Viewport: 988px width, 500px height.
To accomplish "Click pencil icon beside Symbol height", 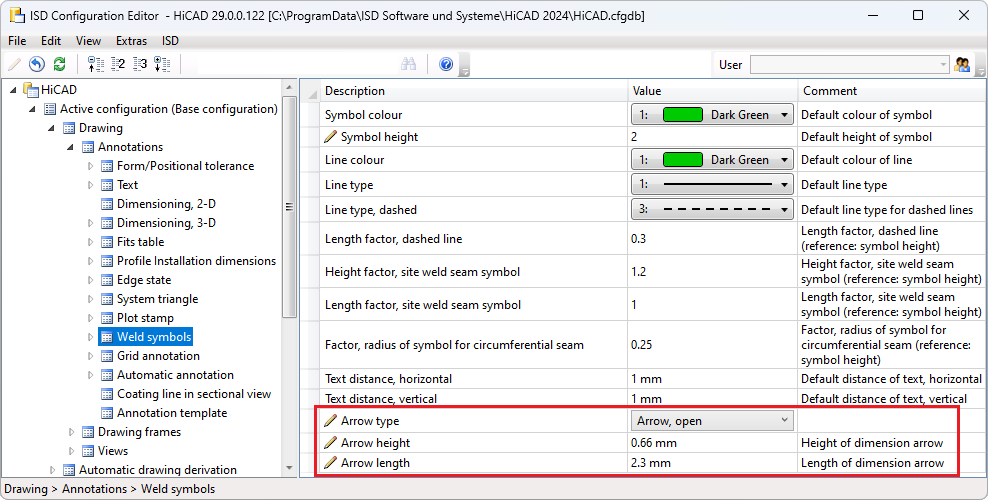I will pos(330,137).
